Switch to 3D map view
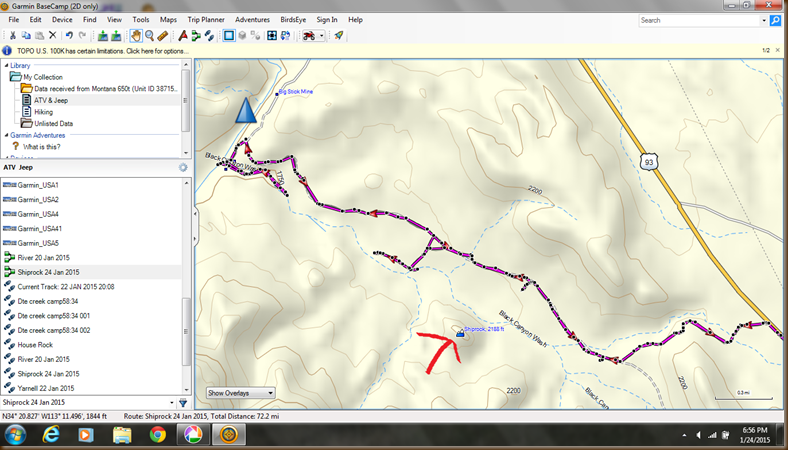788x450 pixels. coord(242,36)
